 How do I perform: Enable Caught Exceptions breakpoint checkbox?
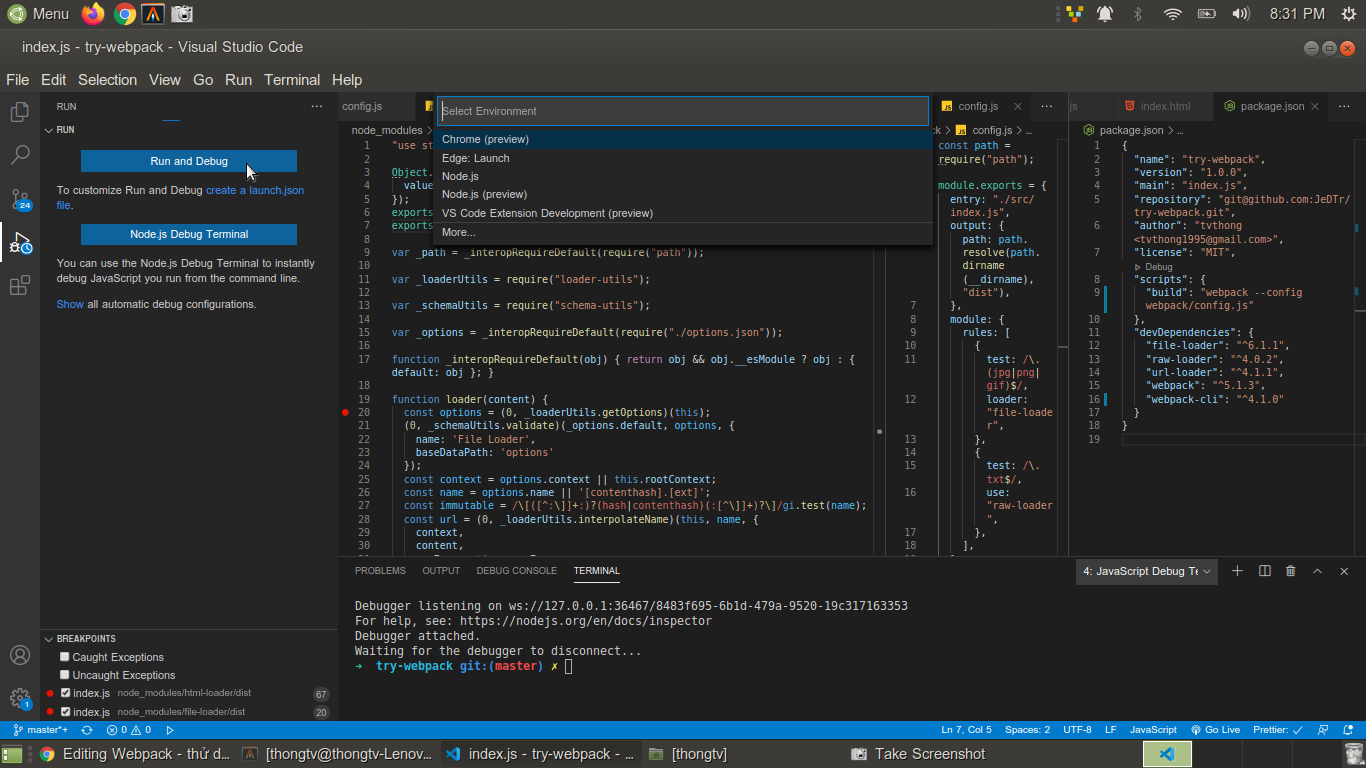(65, 657)
